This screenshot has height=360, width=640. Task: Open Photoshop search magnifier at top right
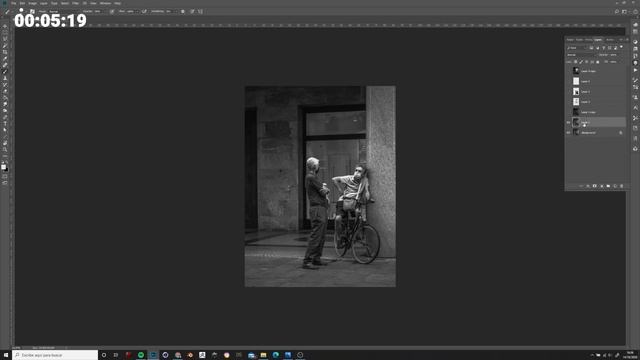(x=617, y=11)
